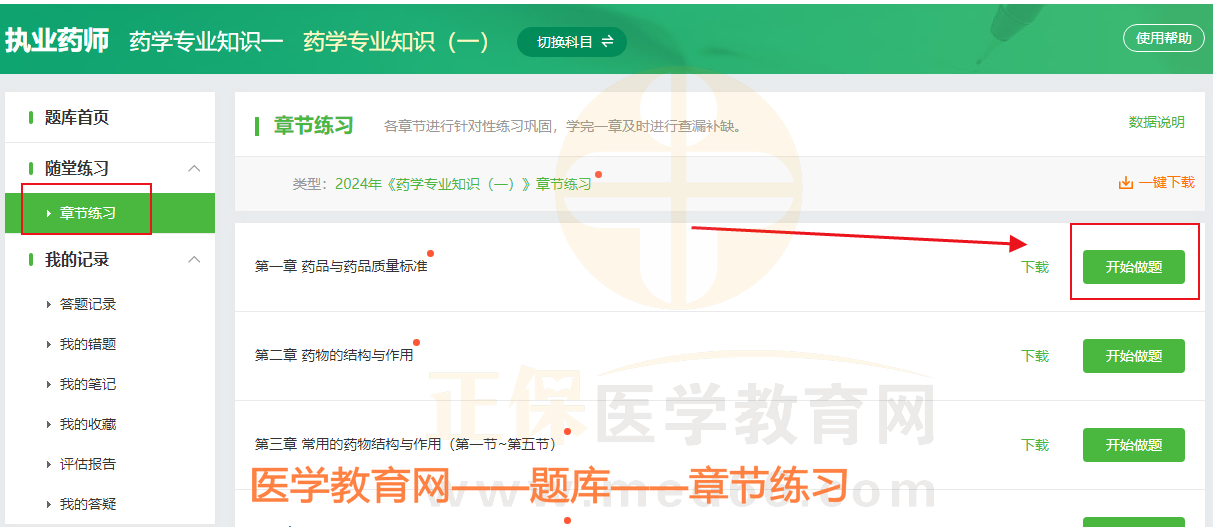Click the 数据说明 link
1213x527 pixels.
pos(1156,122)
